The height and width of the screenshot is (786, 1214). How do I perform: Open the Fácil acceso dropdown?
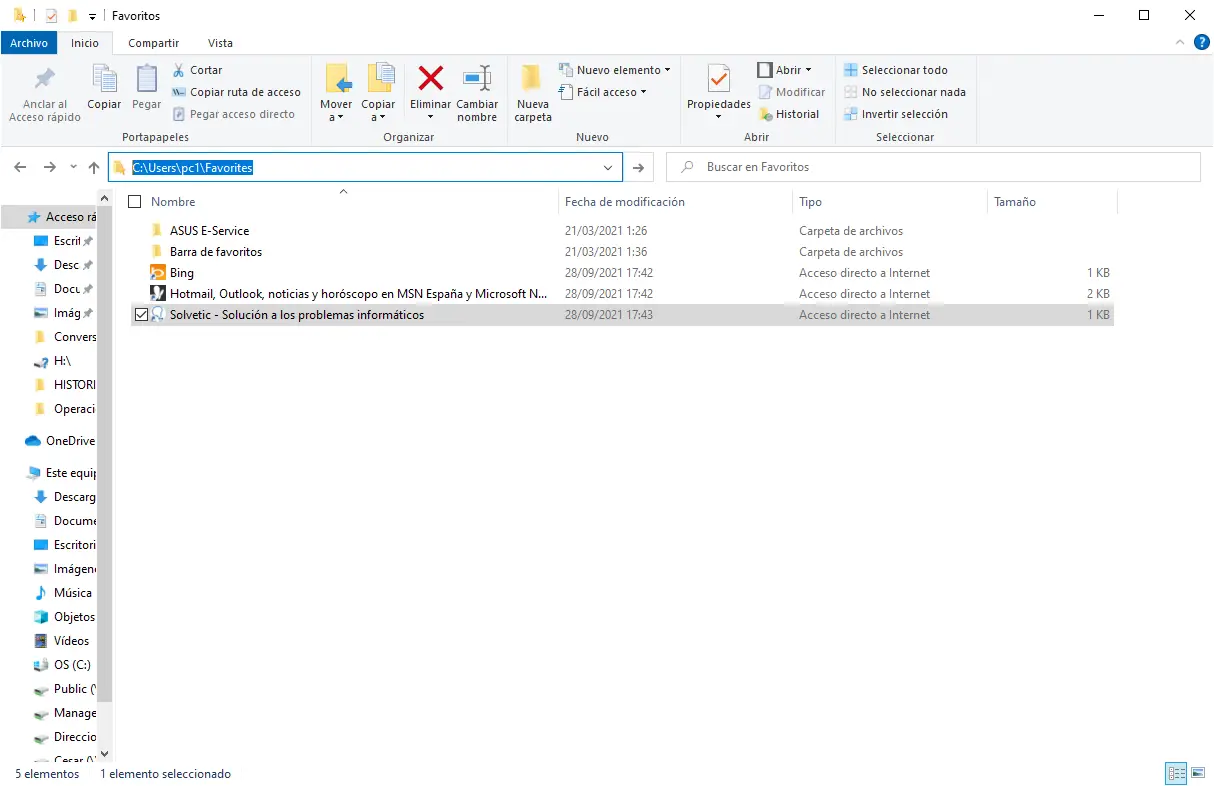[603, 92]
